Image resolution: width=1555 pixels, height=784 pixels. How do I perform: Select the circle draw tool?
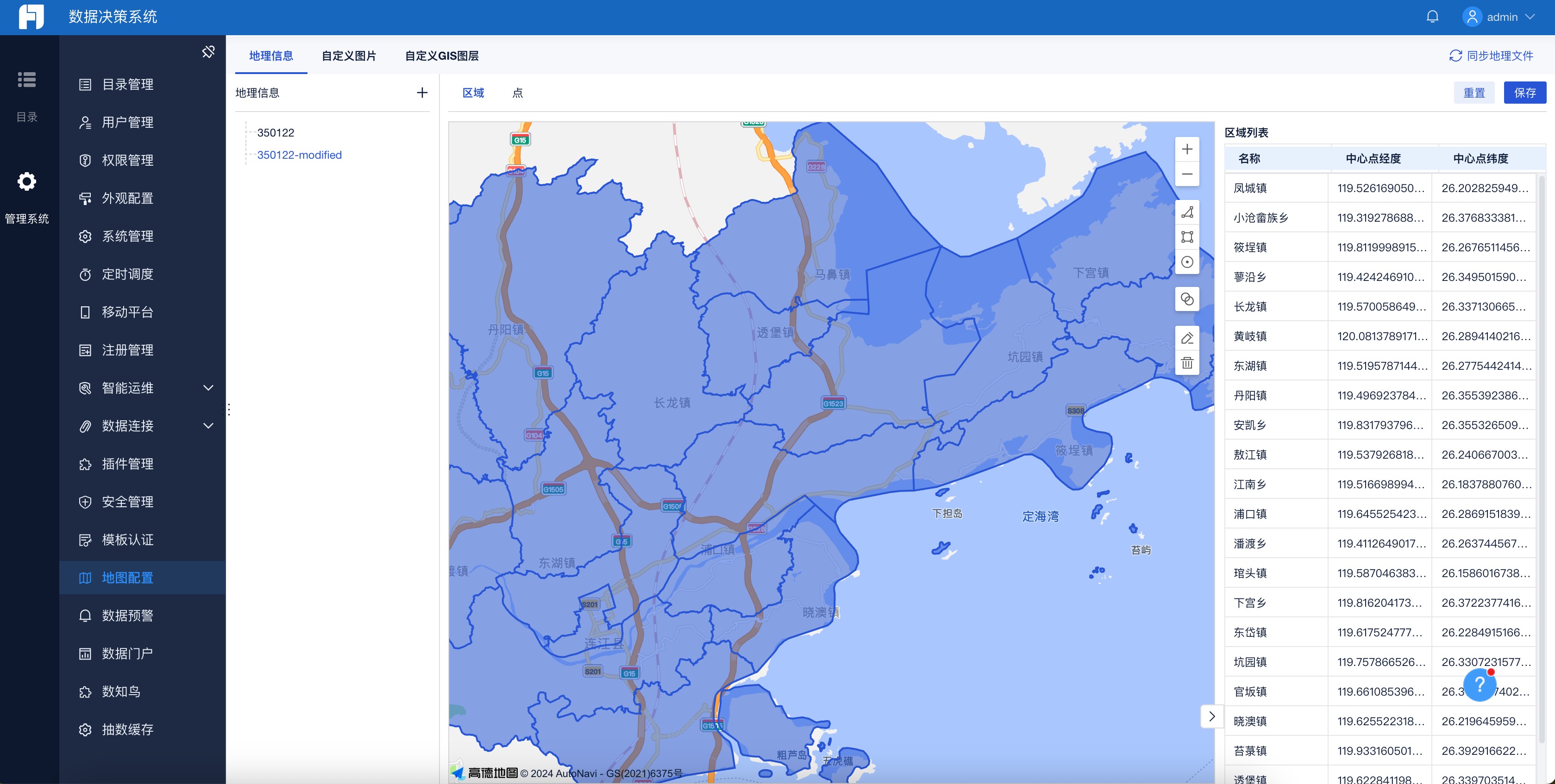(x=1187, y=262)
